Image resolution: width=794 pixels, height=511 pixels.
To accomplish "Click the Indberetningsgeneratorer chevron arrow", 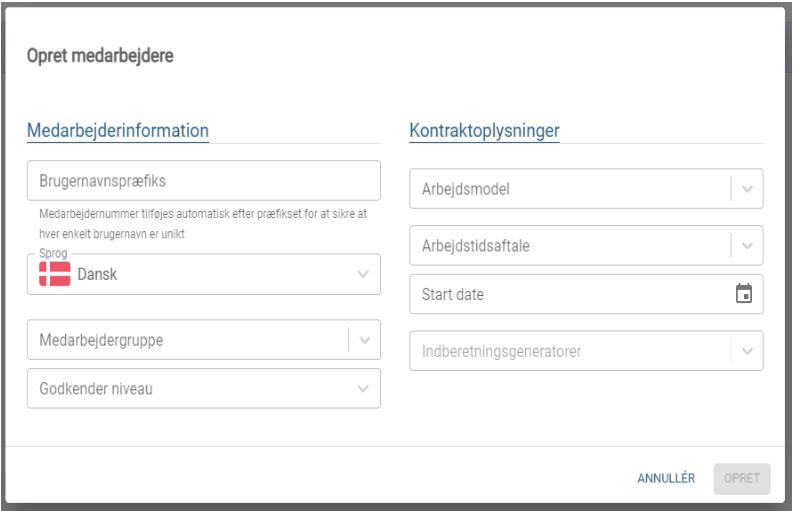I will coord(747,351).
